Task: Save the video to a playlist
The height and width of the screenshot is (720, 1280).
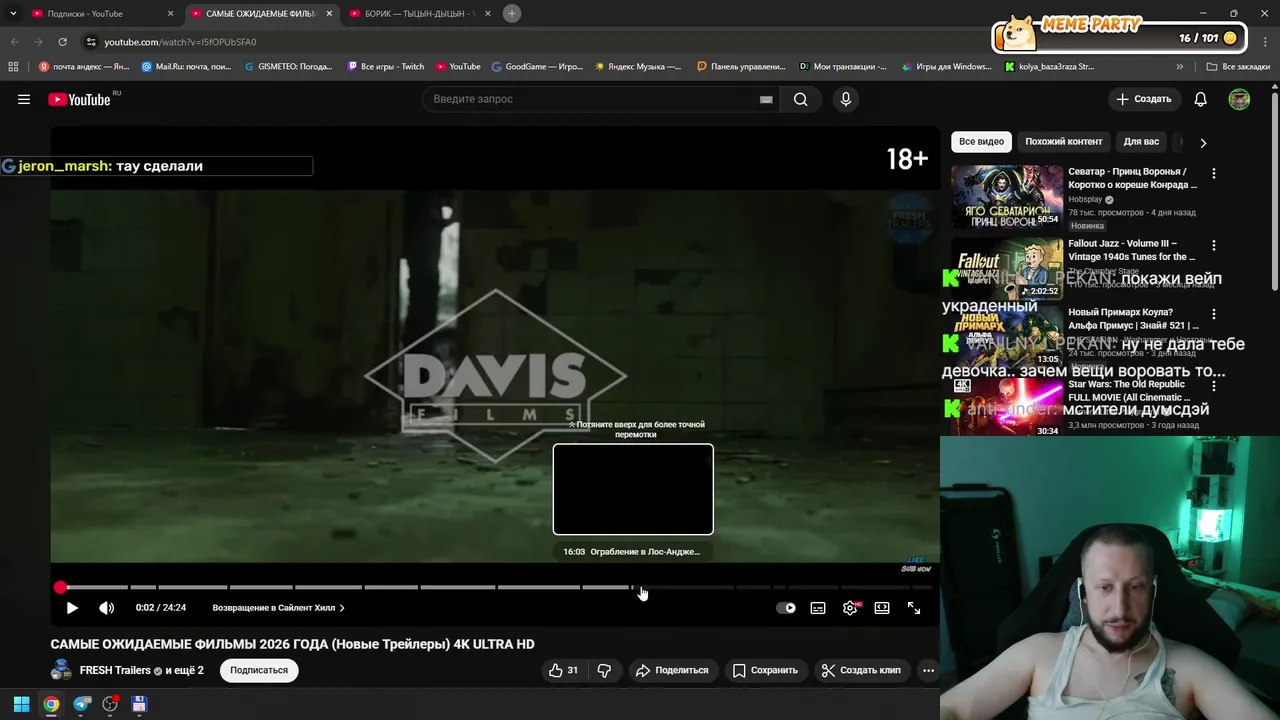Action: click(x=765, y=670)
